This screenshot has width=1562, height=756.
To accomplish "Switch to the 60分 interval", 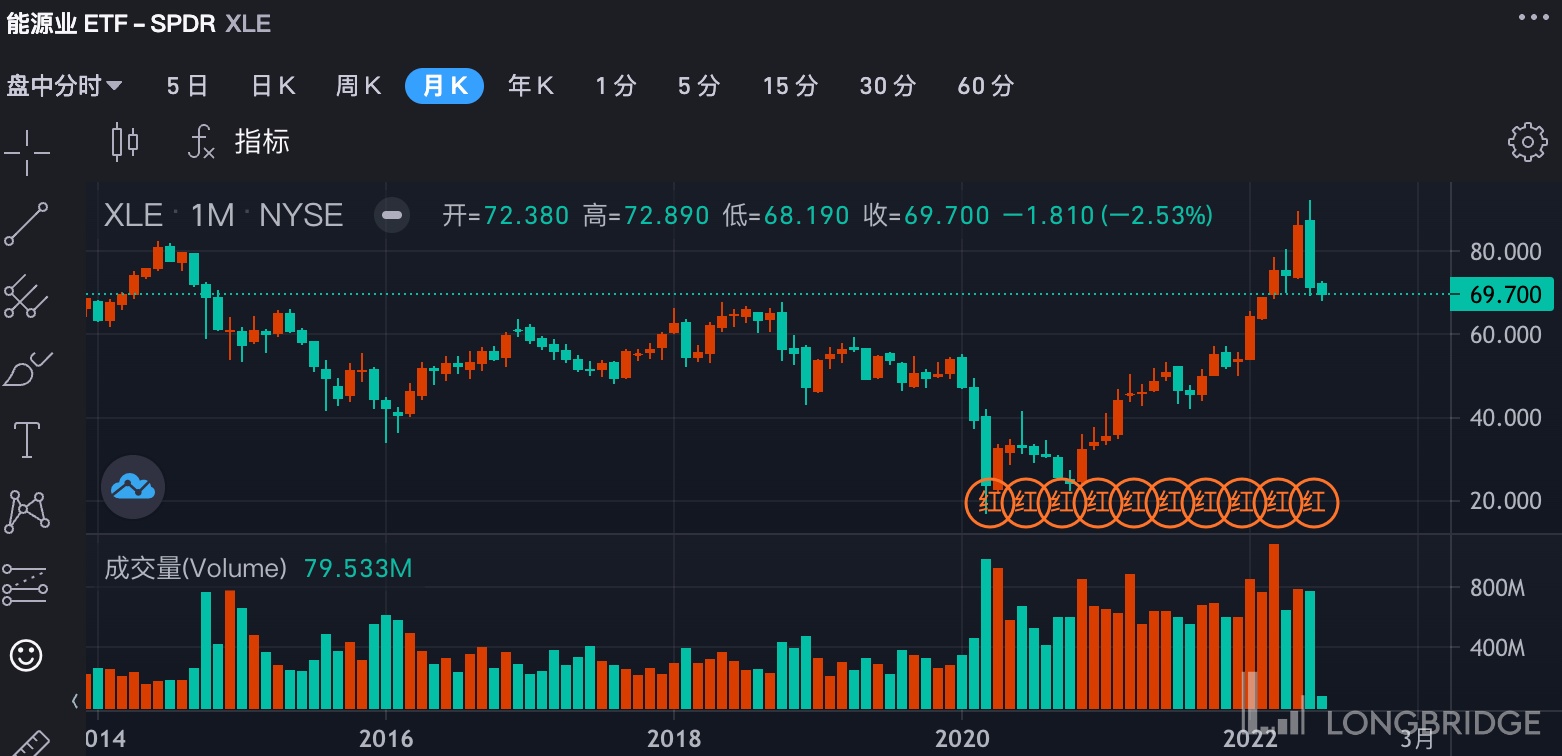I will [x=985, y=86].
